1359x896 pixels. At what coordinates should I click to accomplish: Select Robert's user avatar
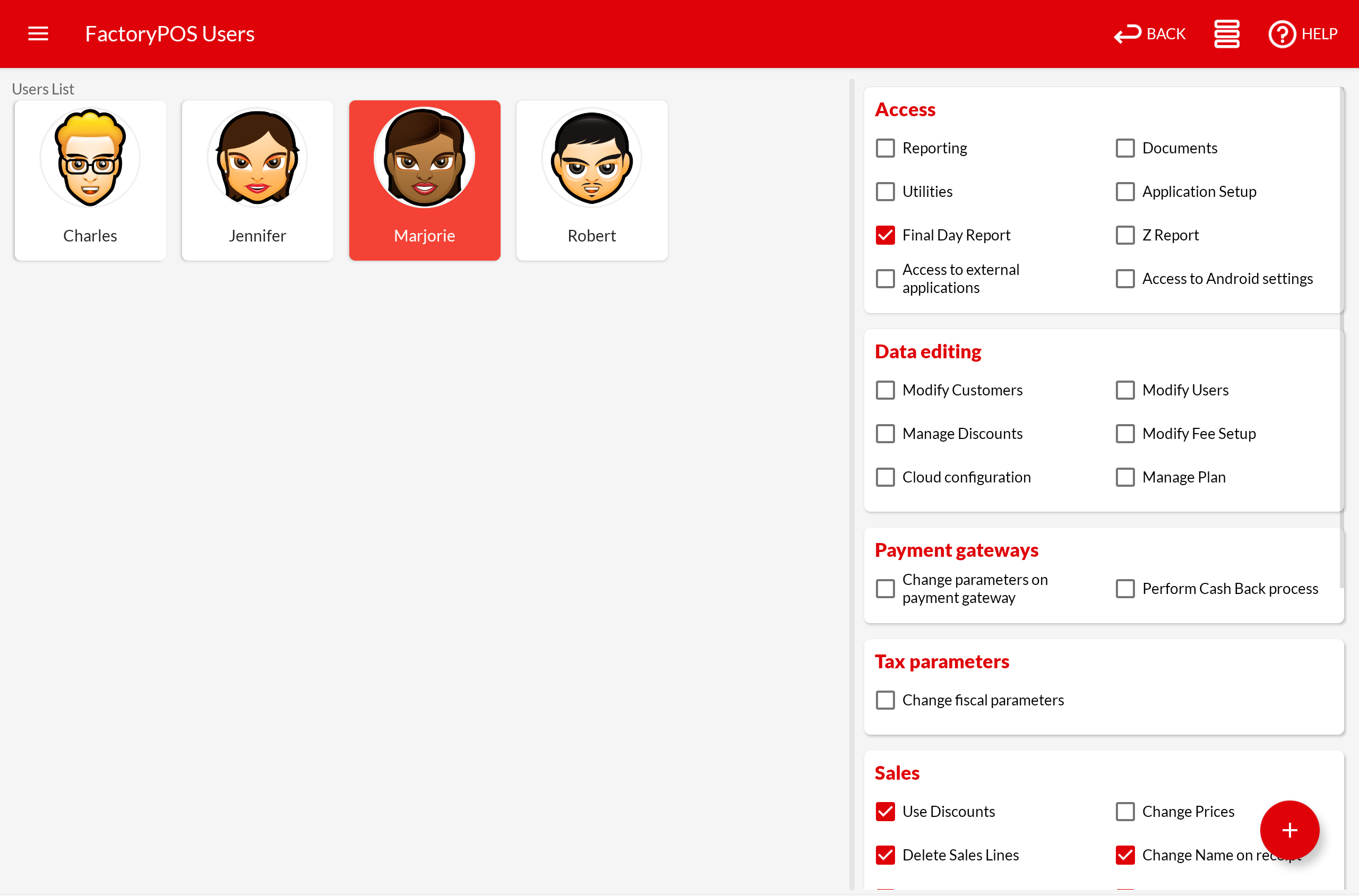click(591, 157)
